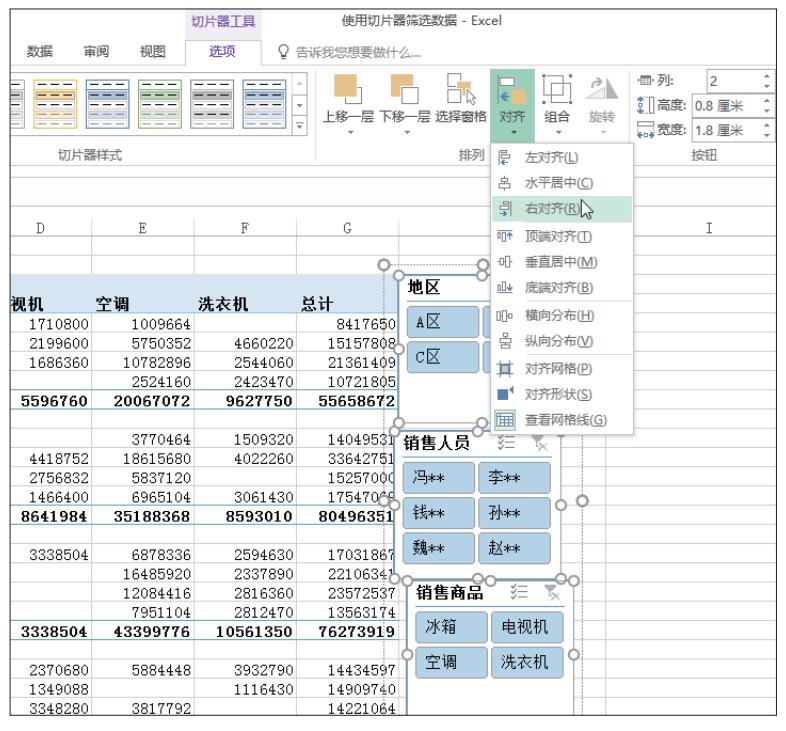Screen dimensions: 786x731
Task: Toggle Snap to Shape (对齐形状)
Action: coord(562,395)
